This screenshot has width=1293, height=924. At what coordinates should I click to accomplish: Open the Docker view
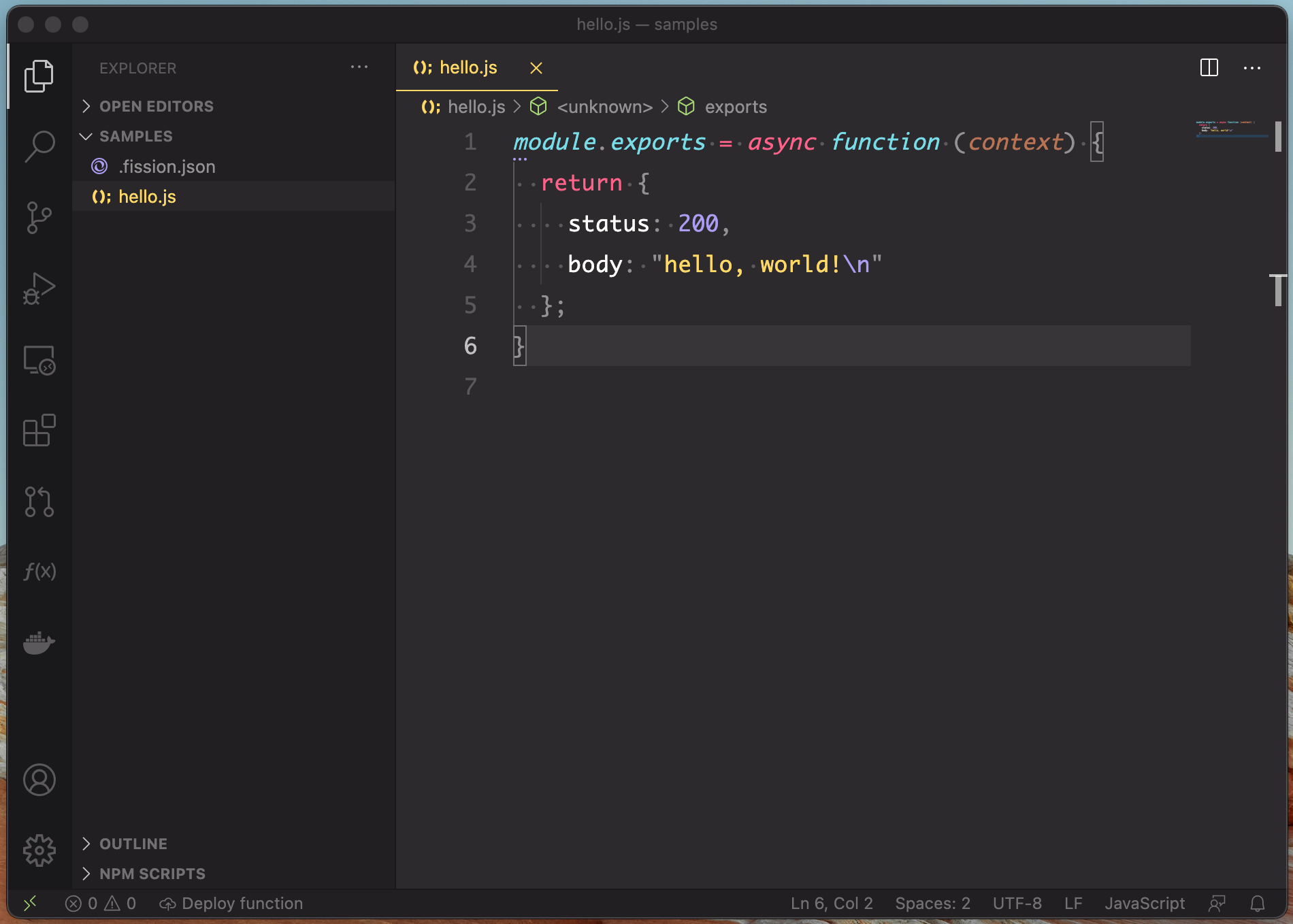39,642
